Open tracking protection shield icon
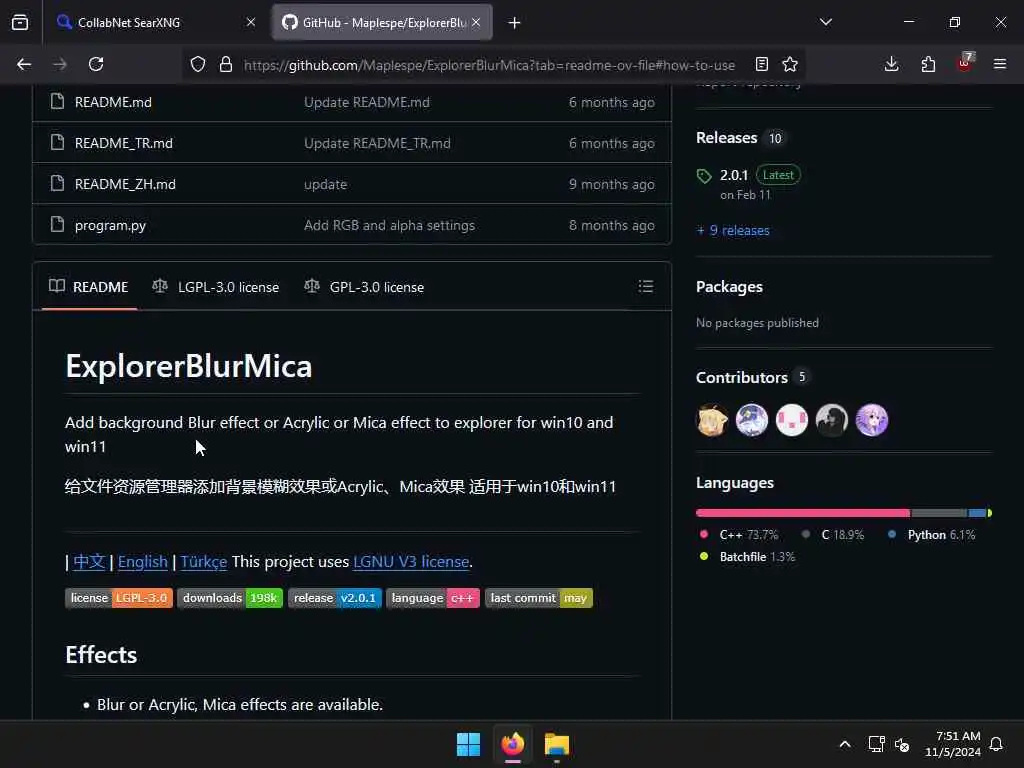This screenshot has width=1024, height=768. pos(198,64)
